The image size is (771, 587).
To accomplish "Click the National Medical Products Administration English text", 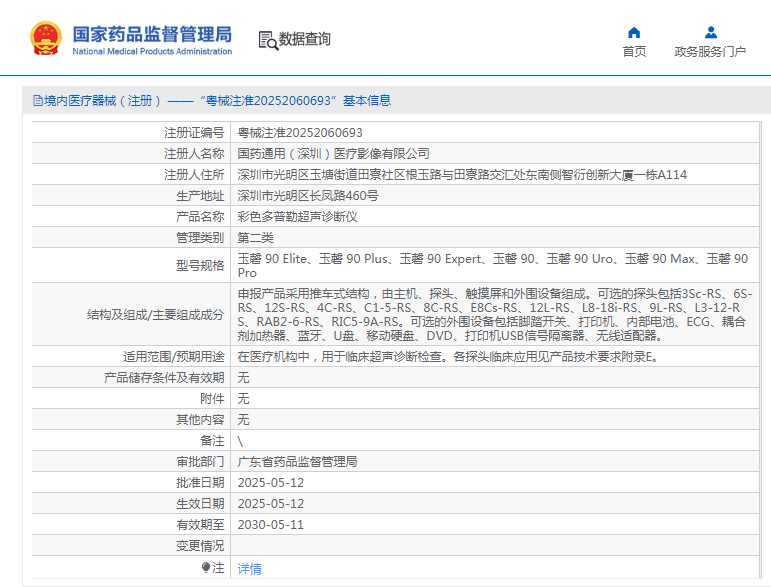I will click(152, 51).
